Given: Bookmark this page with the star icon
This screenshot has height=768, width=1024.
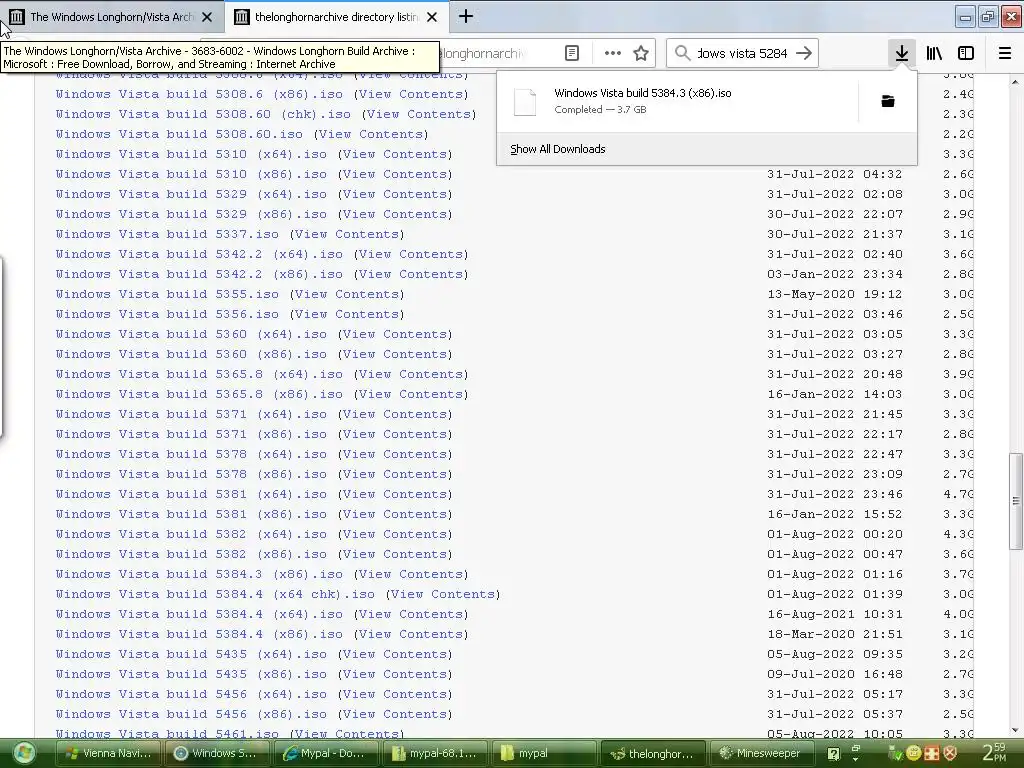Looking at the screenshot, I should click(x=641, y=53).
